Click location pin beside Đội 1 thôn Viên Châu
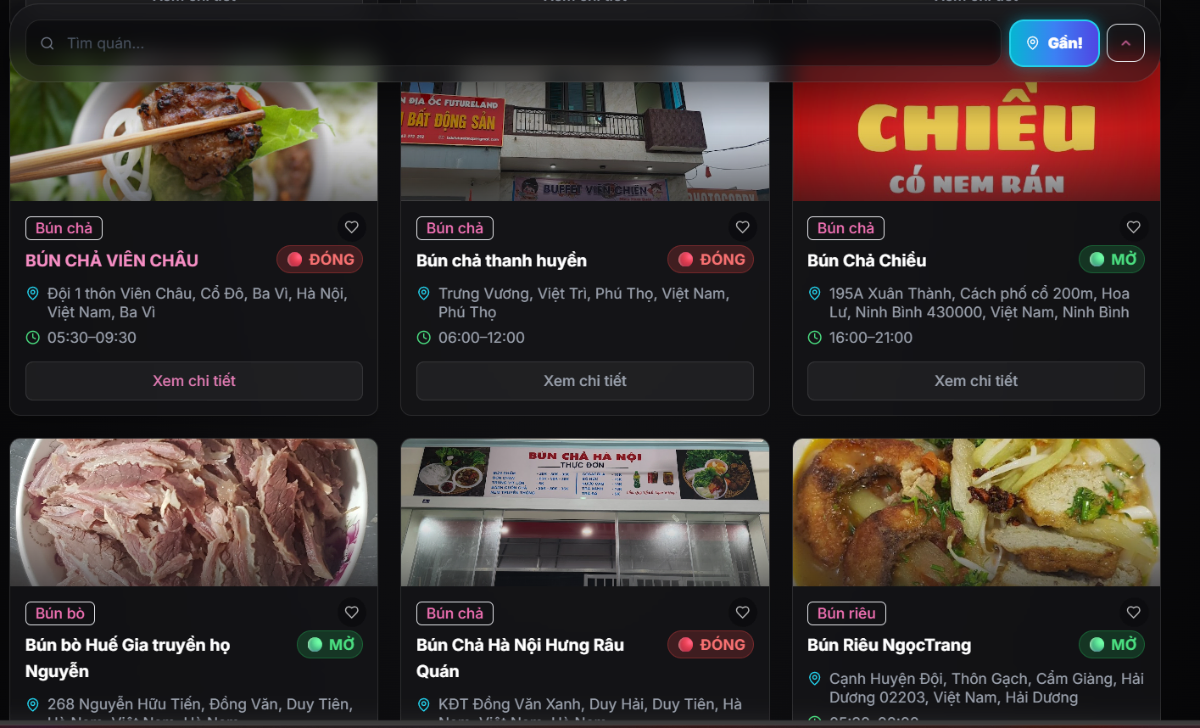This screenshot has height=728, width=1200. click(33, 294)
